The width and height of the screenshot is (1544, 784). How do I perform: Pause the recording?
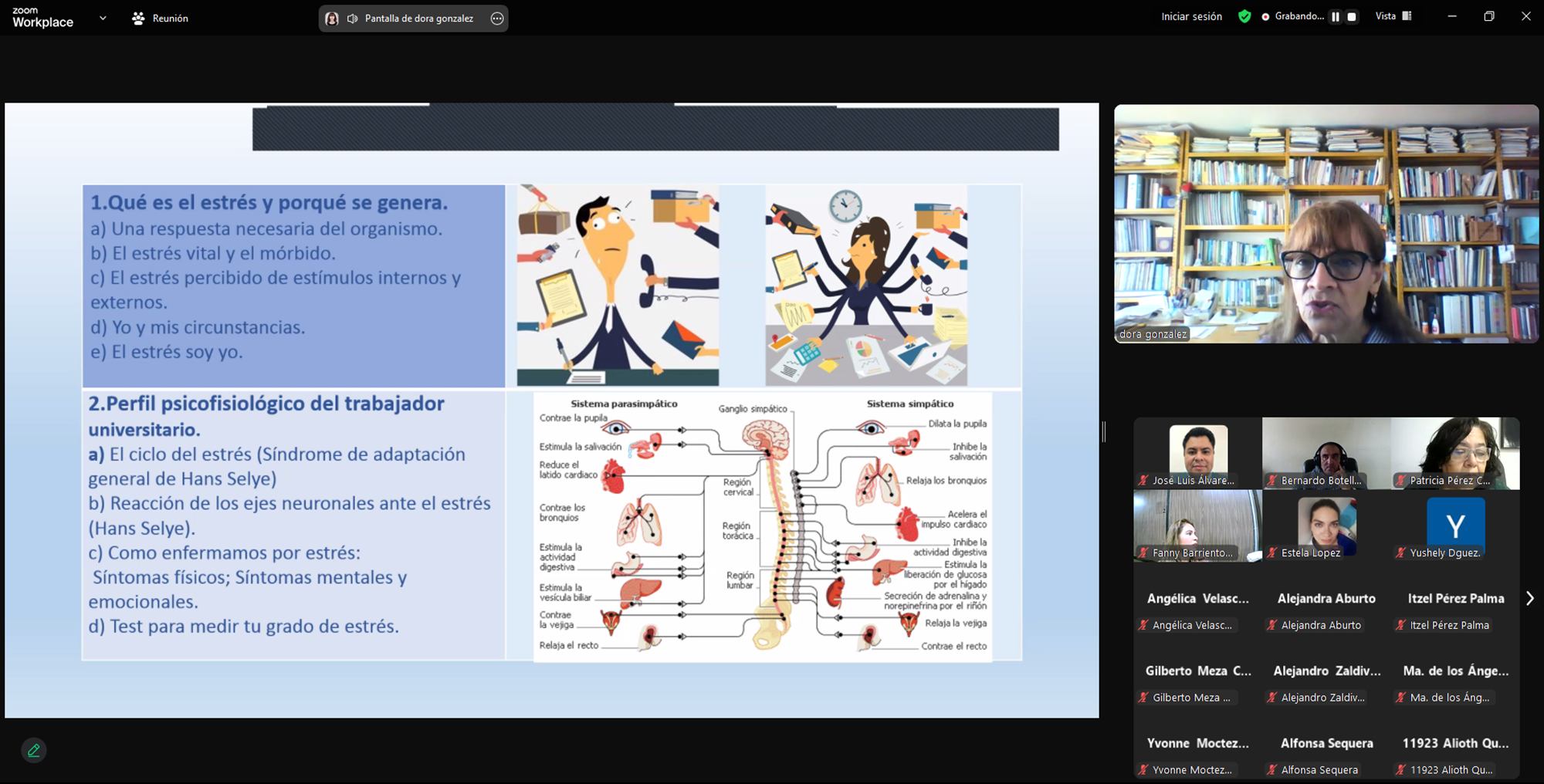(x=1335, y=16)
